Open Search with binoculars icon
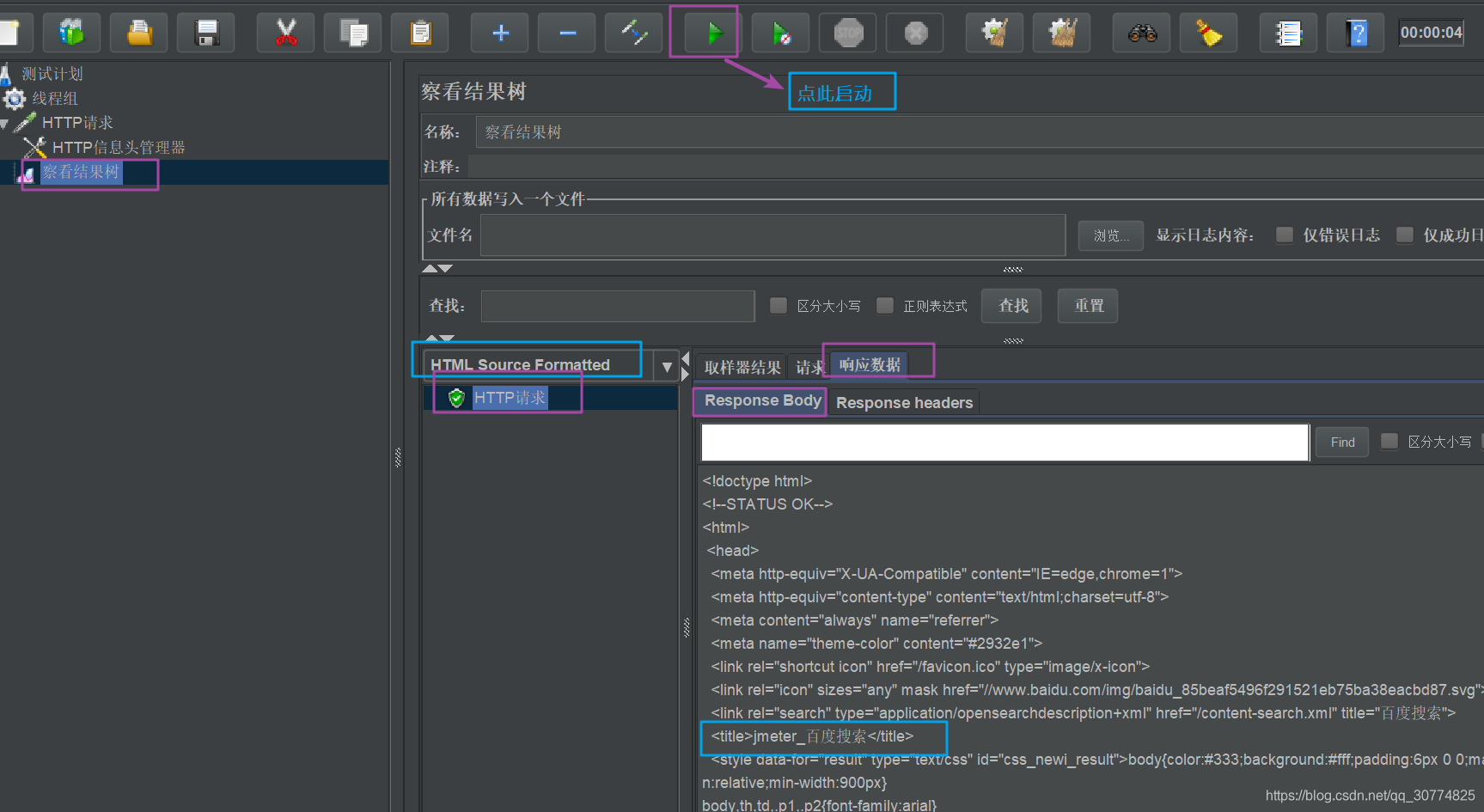 pyautogui.click(x=1142, y=34)
